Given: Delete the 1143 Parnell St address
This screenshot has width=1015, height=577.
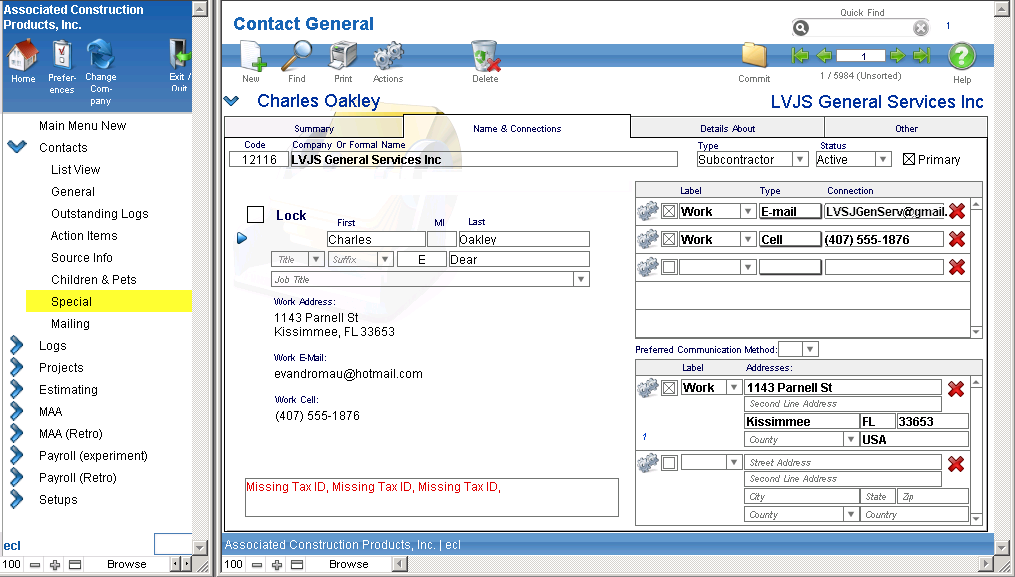Looking at the screenshot, I should pos(955,389).
